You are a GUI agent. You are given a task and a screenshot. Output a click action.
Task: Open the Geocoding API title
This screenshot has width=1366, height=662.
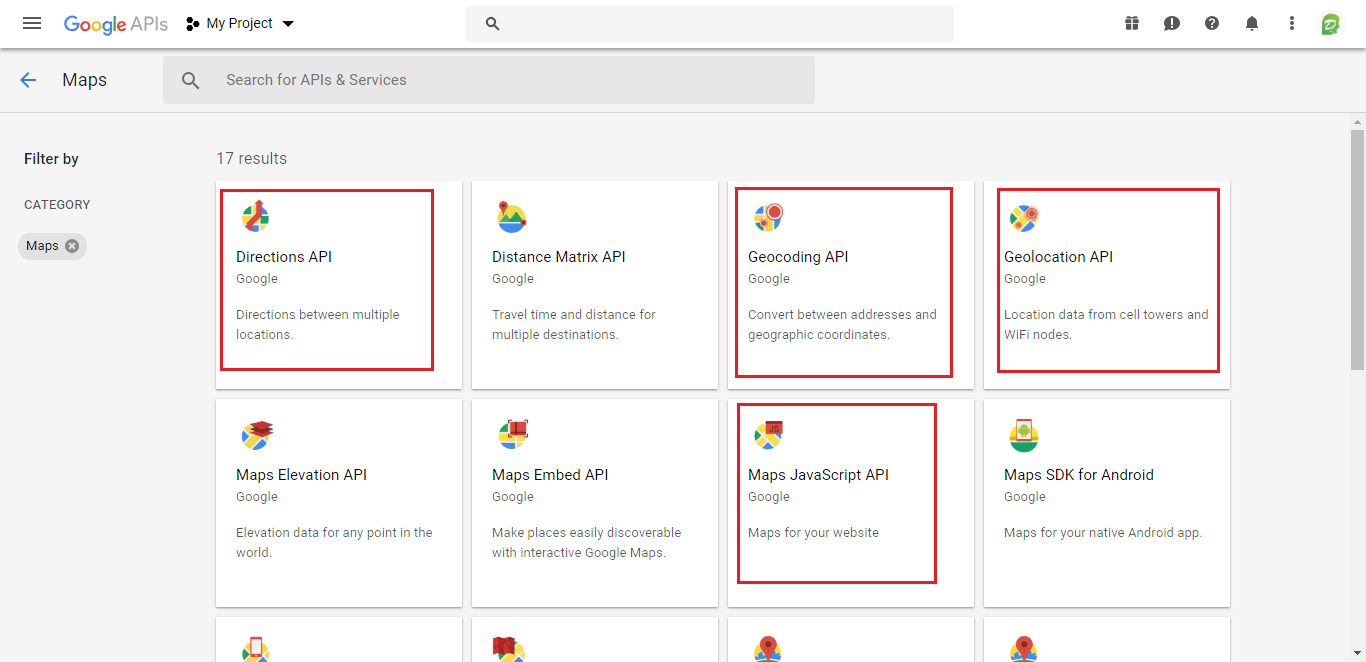point(798,257)
